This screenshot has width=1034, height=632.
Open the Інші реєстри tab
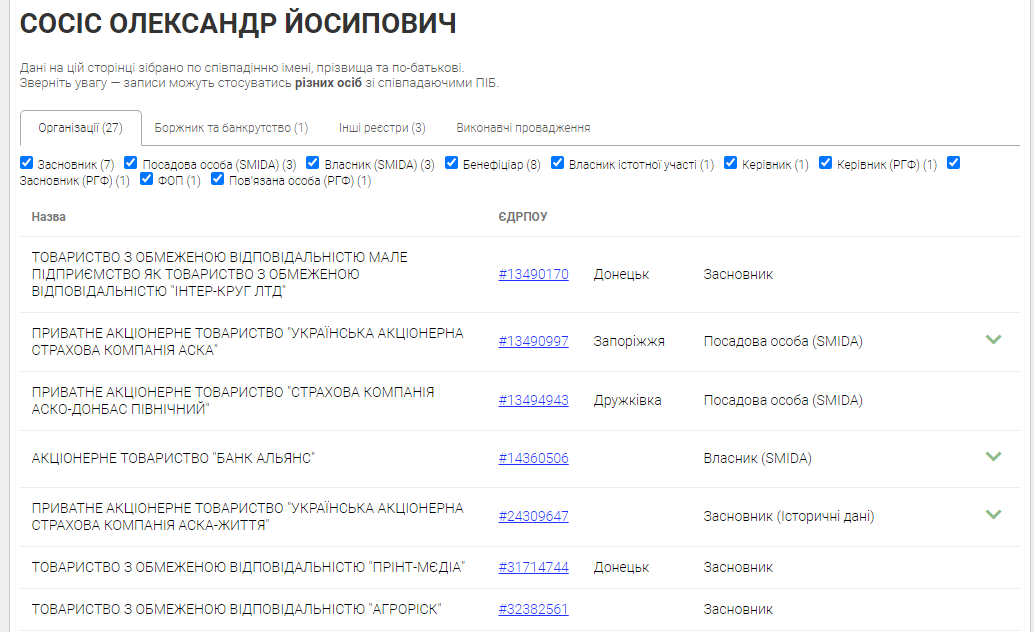[x=381, y=128]
